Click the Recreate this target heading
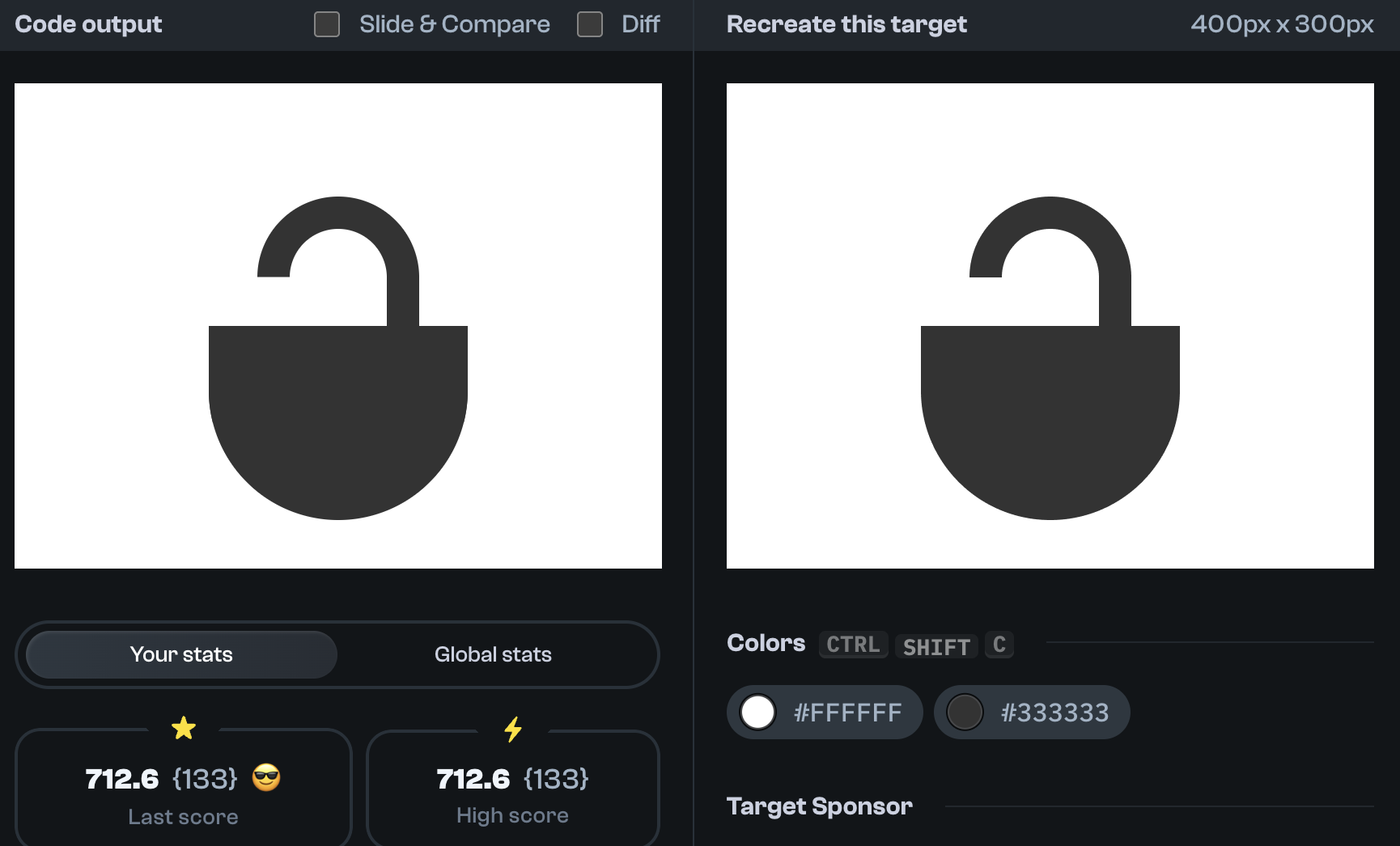Screen dimensions: 1400x846 click(x=846, y=24)
